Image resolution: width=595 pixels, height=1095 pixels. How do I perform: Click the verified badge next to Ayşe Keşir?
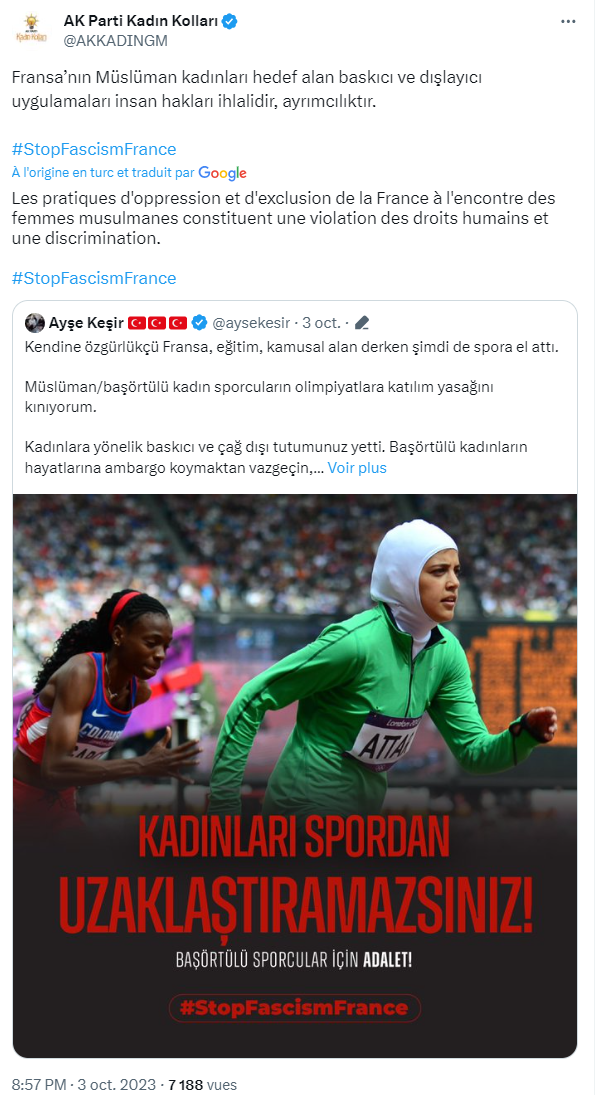tap(199, 323)
